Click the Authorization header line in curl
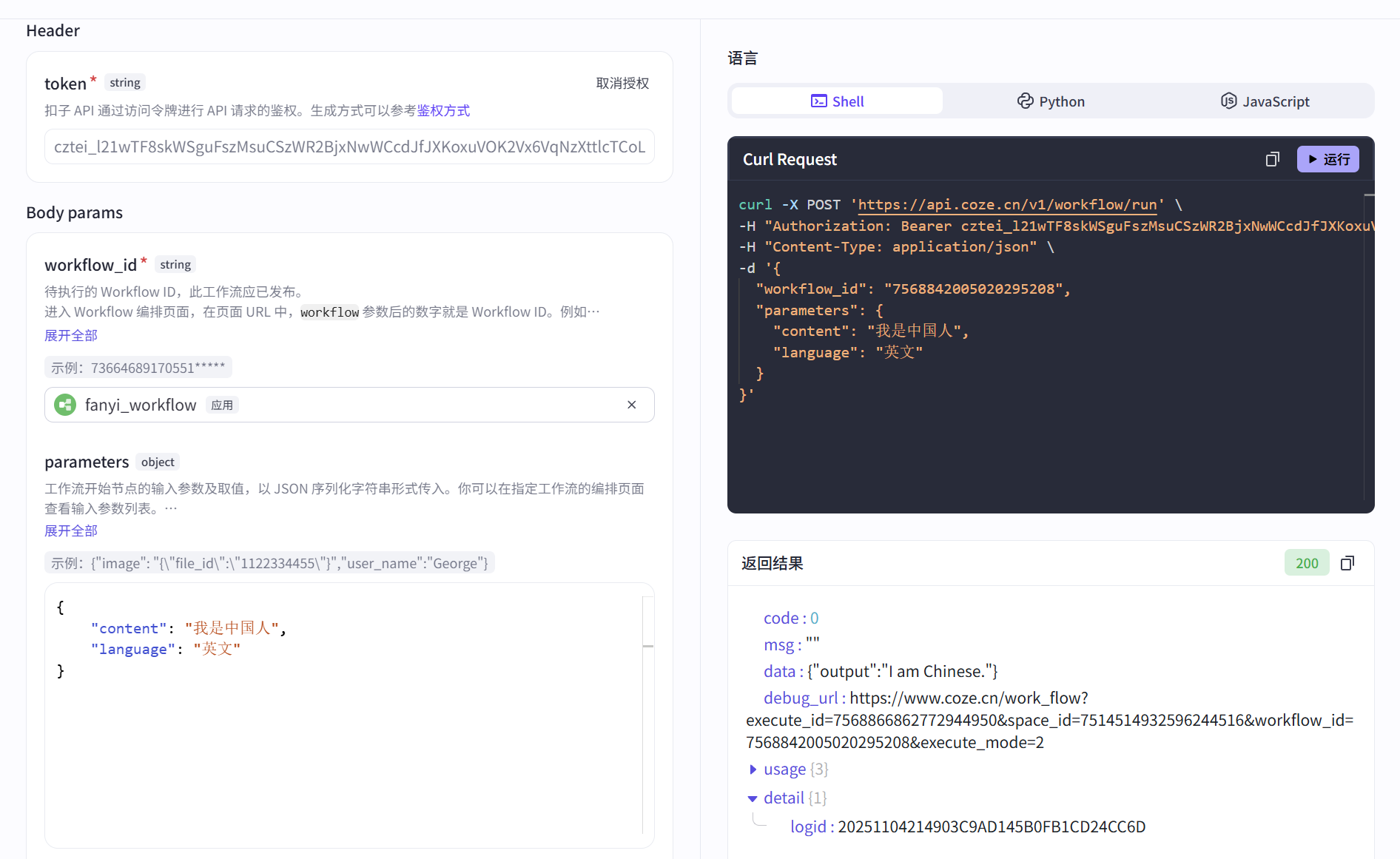The image size is (1400, 859). 1056,226
